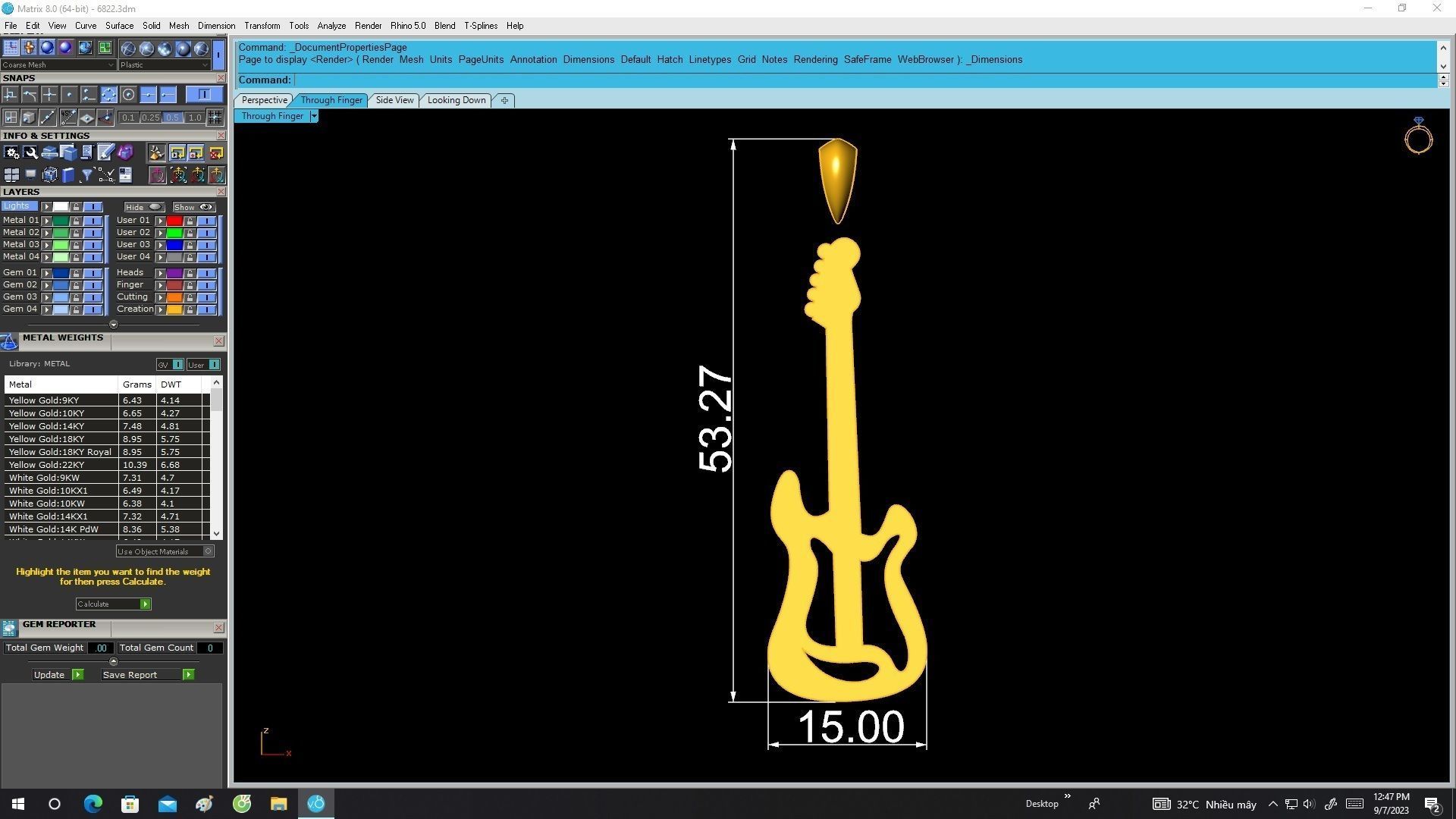Open the Mail app on the taskbar

167,804
